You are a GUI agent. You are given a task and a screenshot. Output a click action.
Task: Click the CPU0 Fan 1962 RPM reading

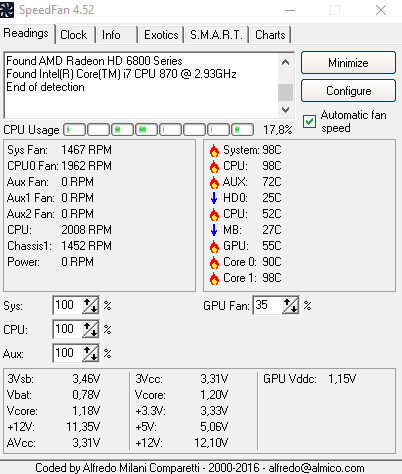click(x=59, y=166)
